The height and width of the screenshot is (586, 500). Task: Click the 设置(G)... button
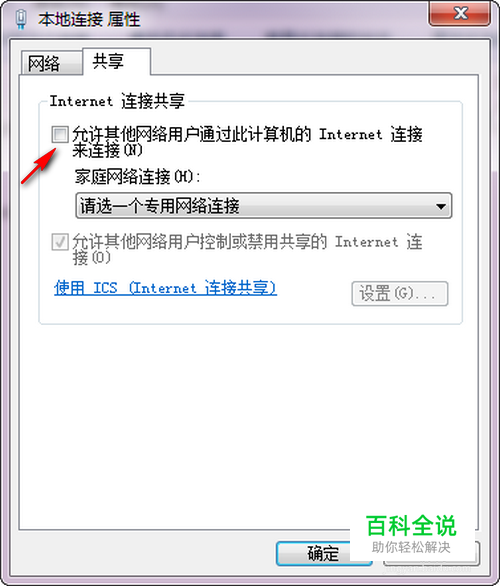pos(399,294)
